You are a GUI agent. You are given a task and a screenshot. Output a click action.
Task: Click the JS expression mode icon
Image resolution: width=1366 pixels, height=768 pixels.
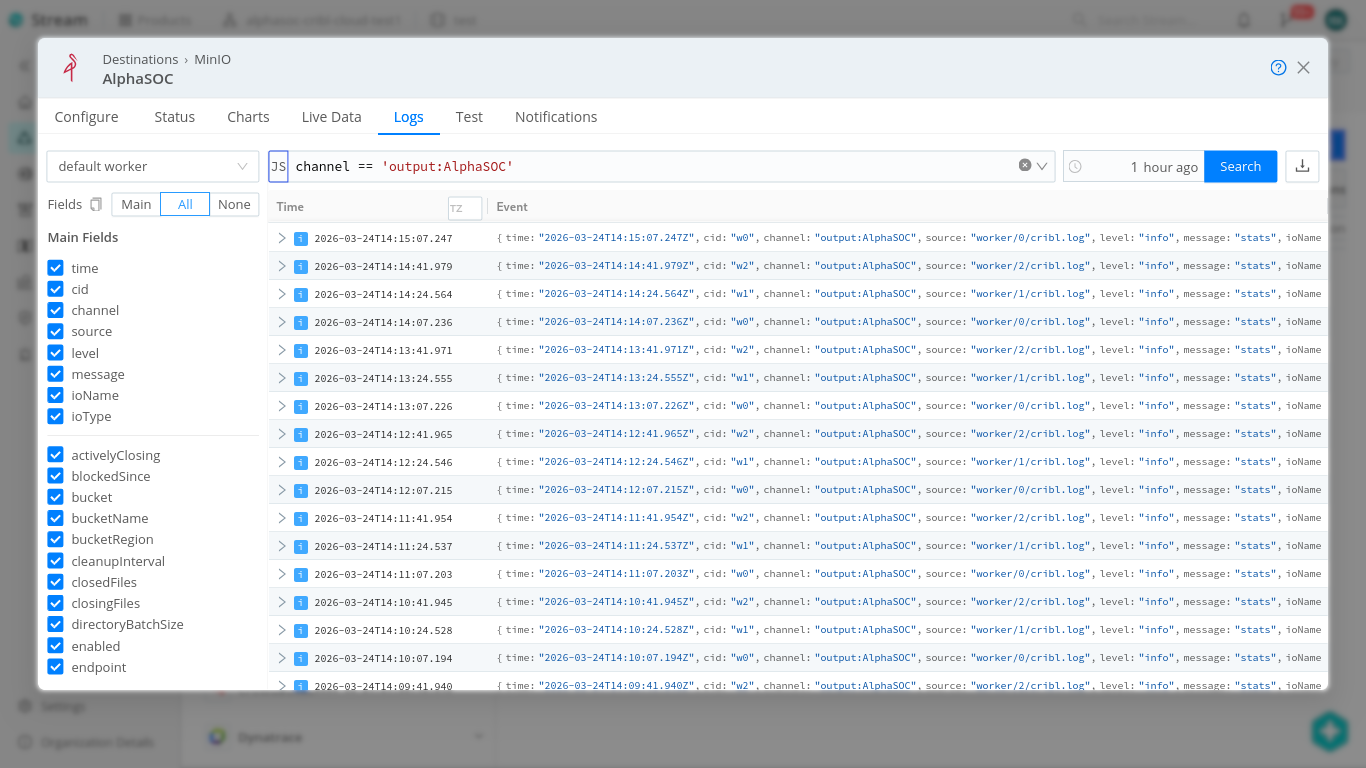[279, 167]
